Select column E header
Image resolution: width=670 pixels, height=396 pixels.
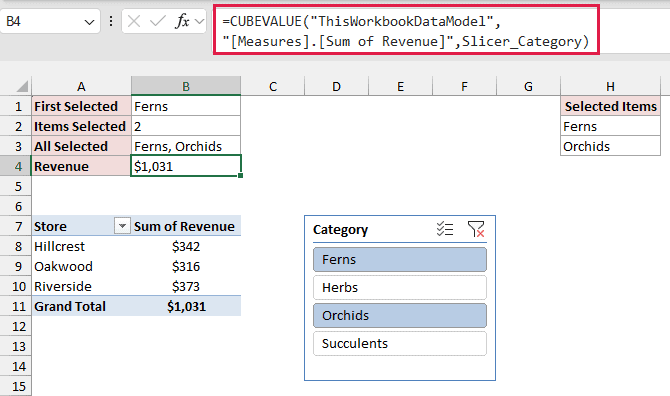coord(400,87)
